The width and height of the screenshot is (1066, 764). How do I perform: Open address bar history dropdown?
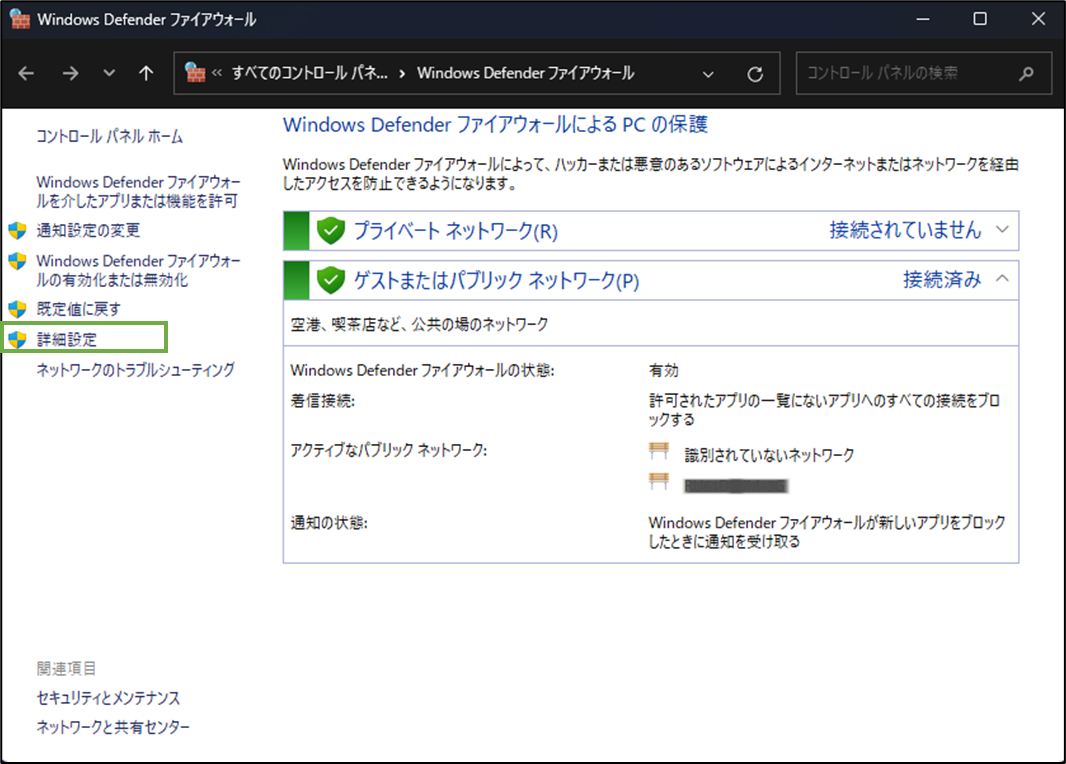(x=708, y=74)
